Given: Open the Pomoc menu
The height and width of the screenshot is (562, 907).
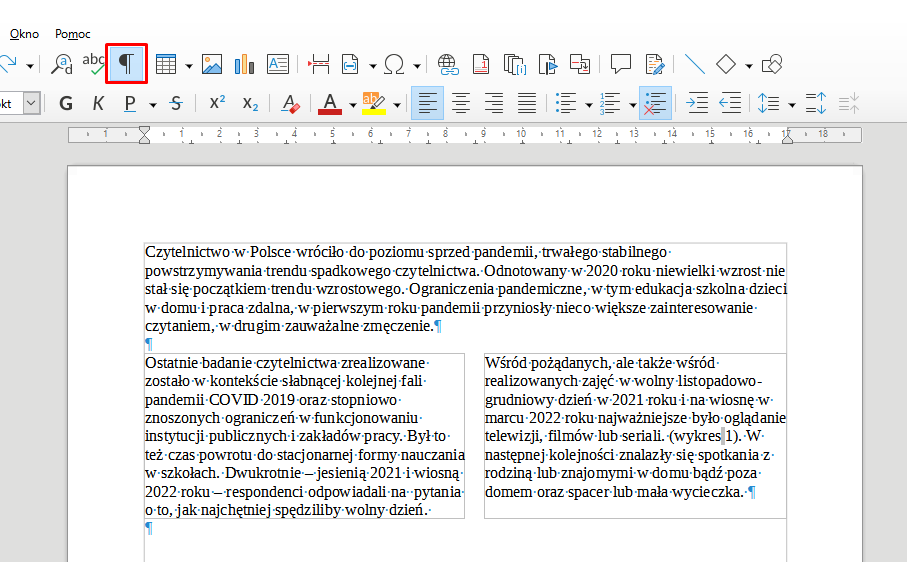Looking at the screenshot, I should (x=73, y=34).
